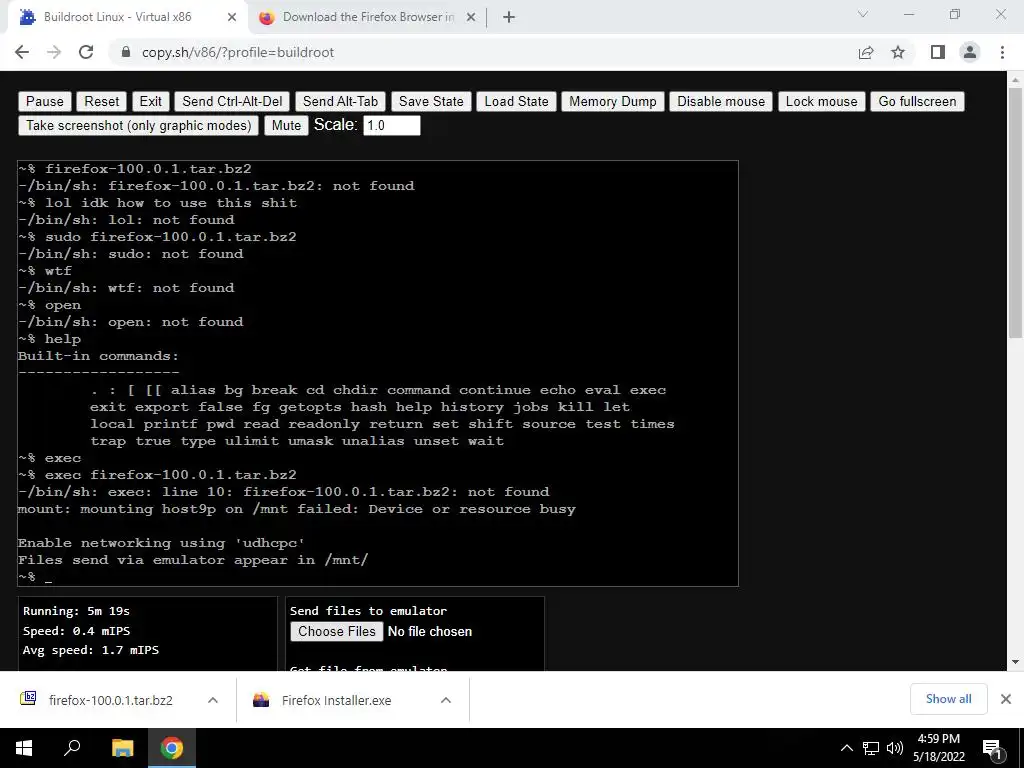Click the browser forward arrow
This screenshot has width=1024, height=768.
(x=54, y=52)
